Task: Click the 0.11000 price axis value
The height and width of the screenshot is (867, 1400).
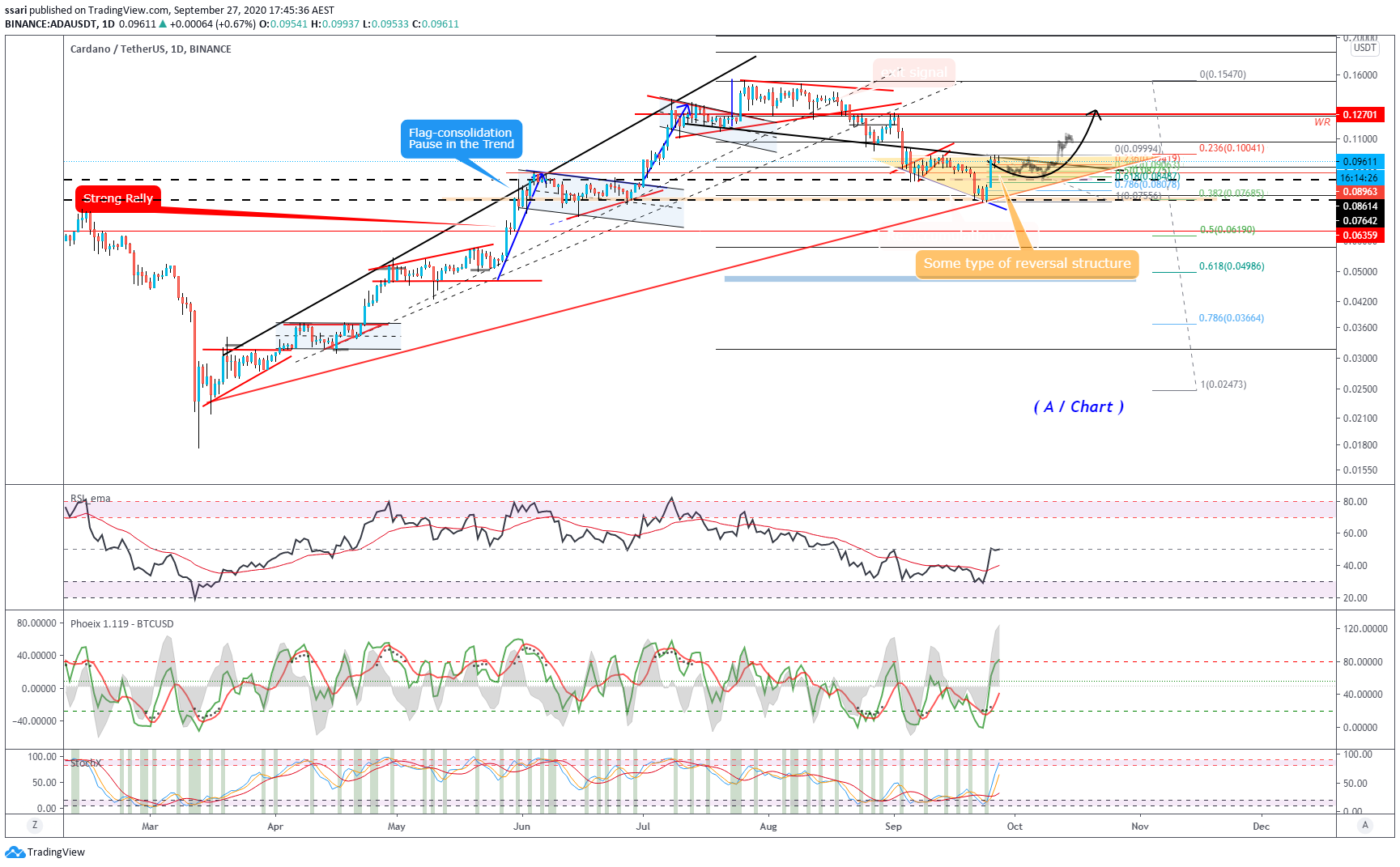Action: [1360, 139]
